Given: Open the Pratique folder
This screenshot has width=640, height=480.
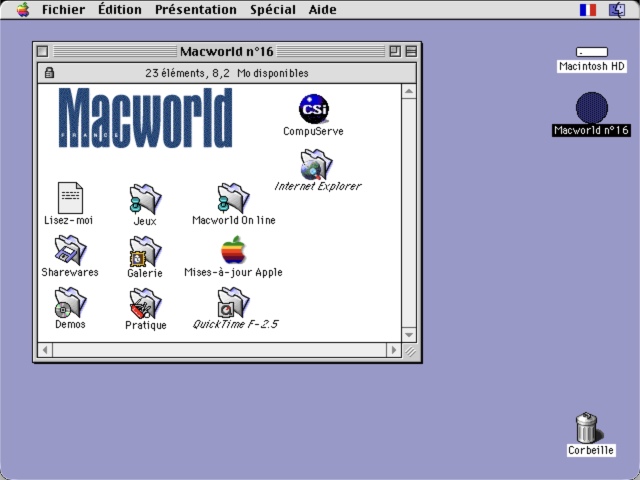Looking at the screenshot, I should pyautogui.click(x=145, y=303).
